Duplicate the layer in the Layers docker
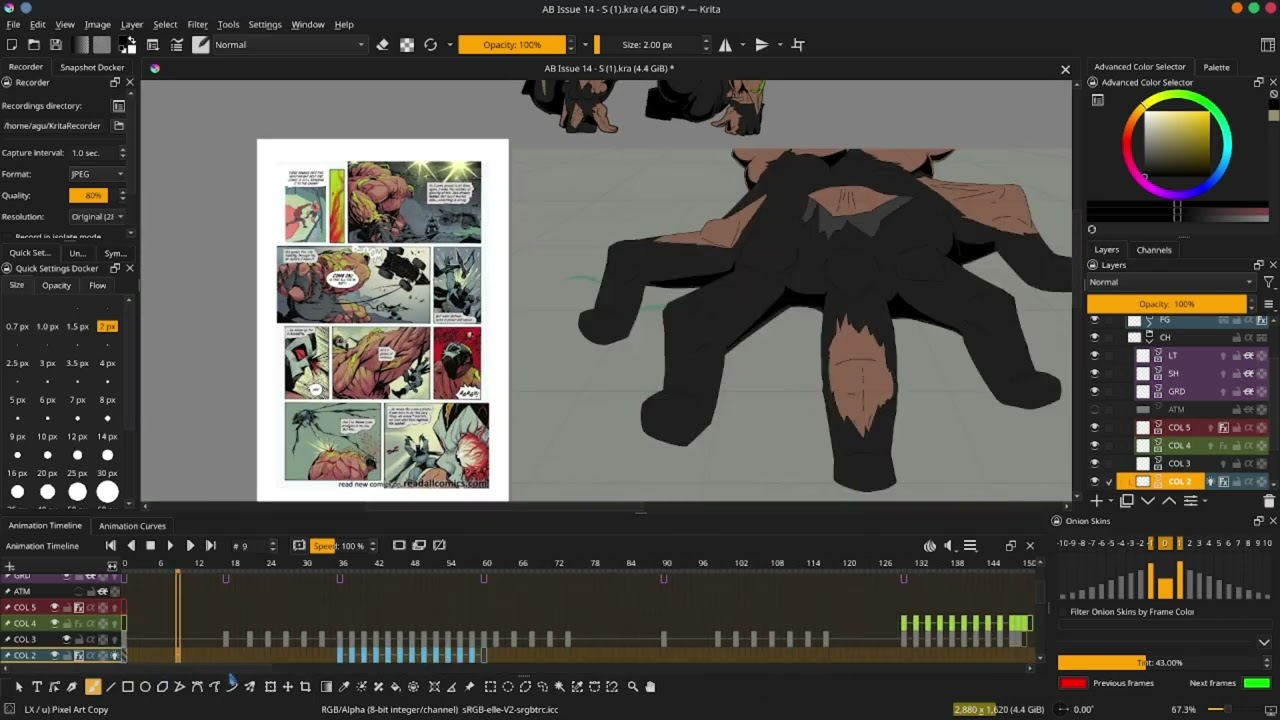The width and height of the screenshot is (1280, 720). [x=1127, y=501]
